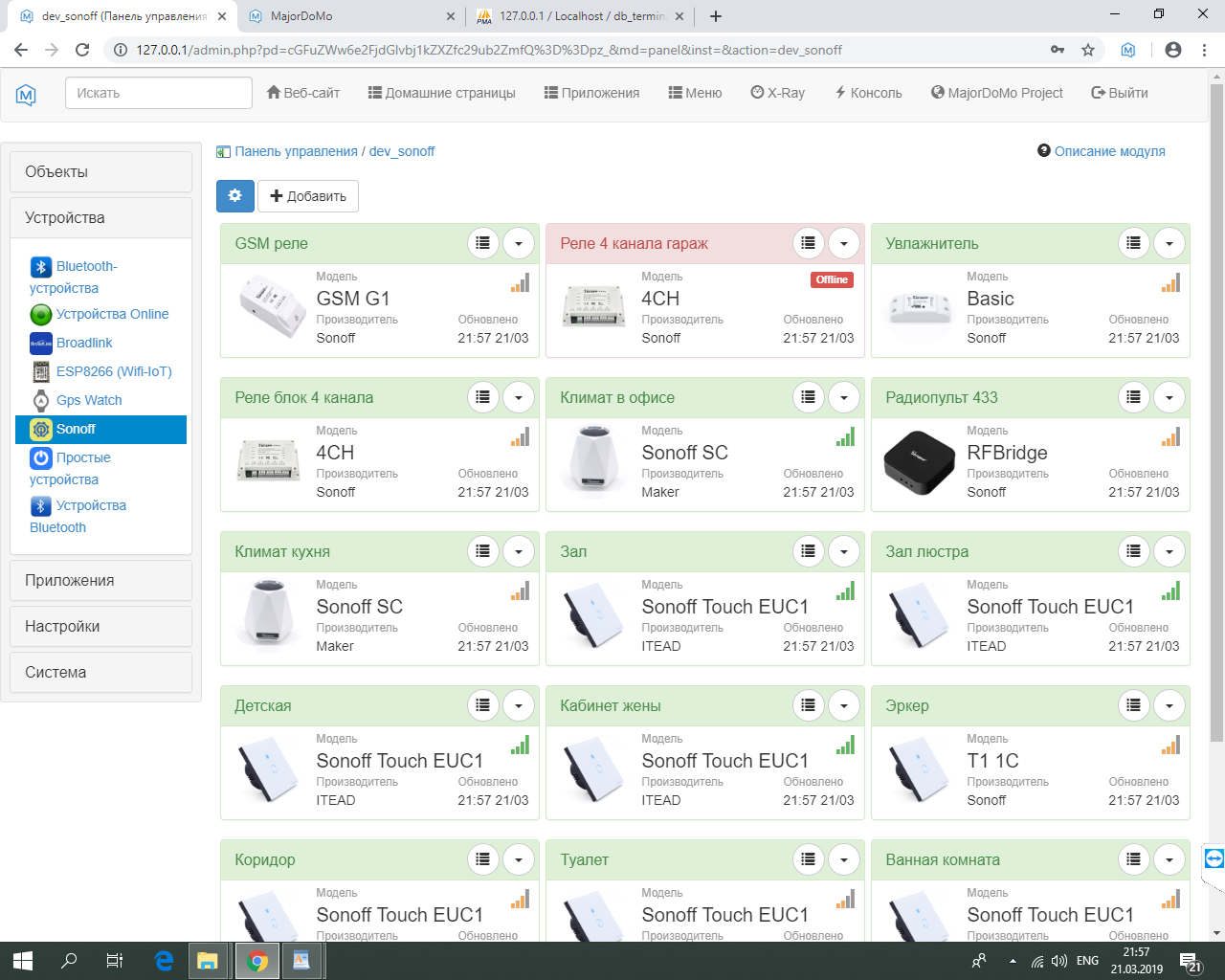The width and height of the screenshot is (1225, 980).
Task: Expand dropdown arrow on Эркер card
Action: [x=1169, y=706]
